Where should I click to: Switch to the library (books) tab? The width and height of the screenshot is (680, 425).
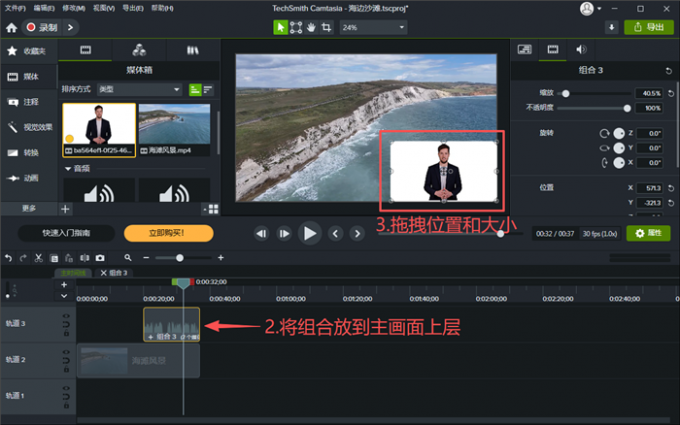(x=193, y=50)
